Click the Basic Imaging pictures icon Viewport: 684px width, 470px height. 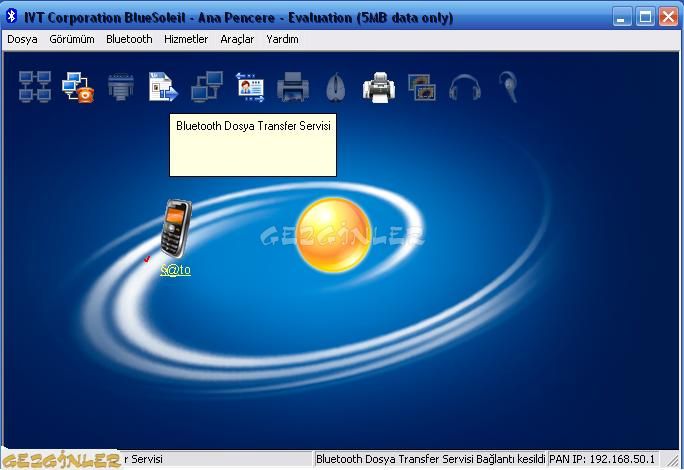point(422,87)
